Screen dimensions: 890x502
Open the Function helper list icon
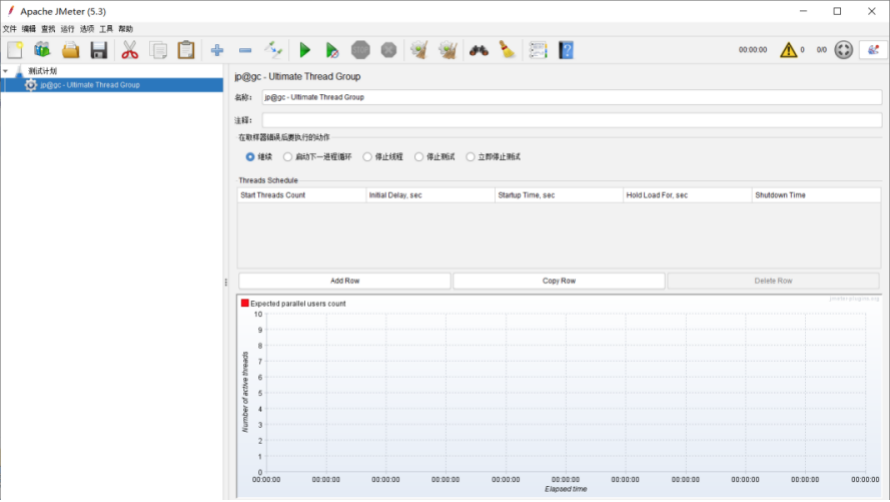click(538, 50)
